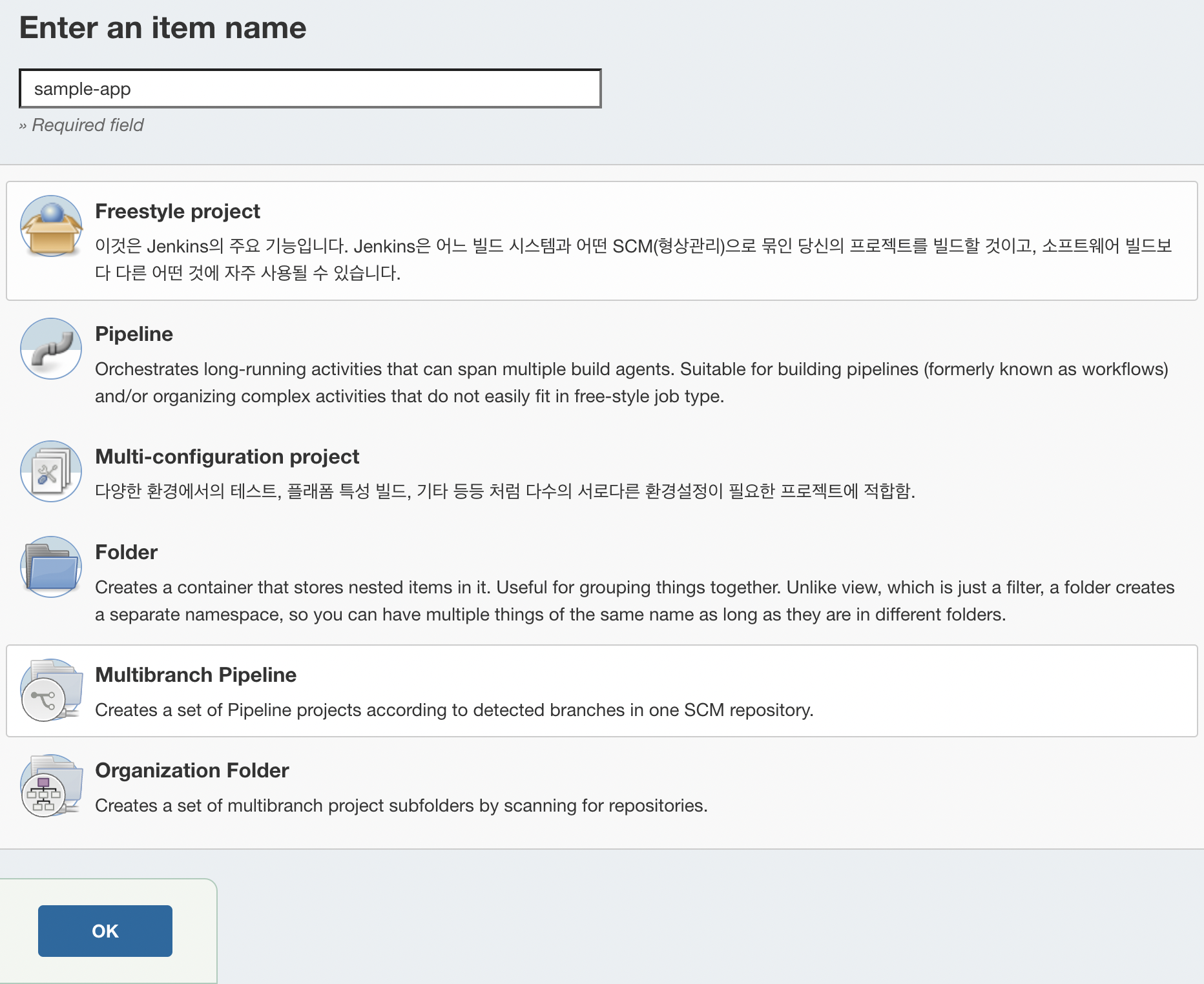
Task: Pick the Organization Folder title
Action: (192, 770)
